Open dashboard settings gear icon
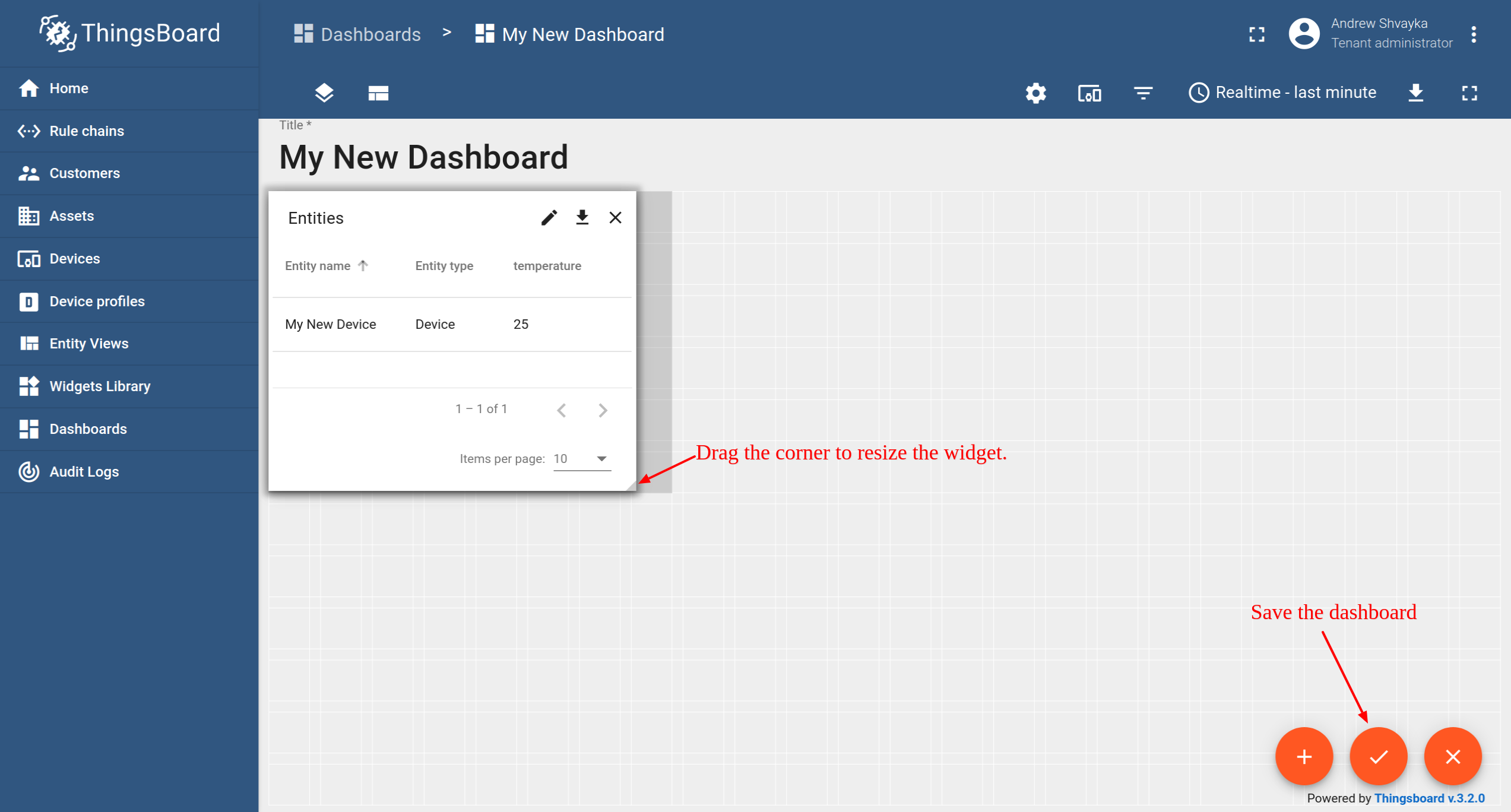The image size is (1511, 812). (x=1035, y=93)
